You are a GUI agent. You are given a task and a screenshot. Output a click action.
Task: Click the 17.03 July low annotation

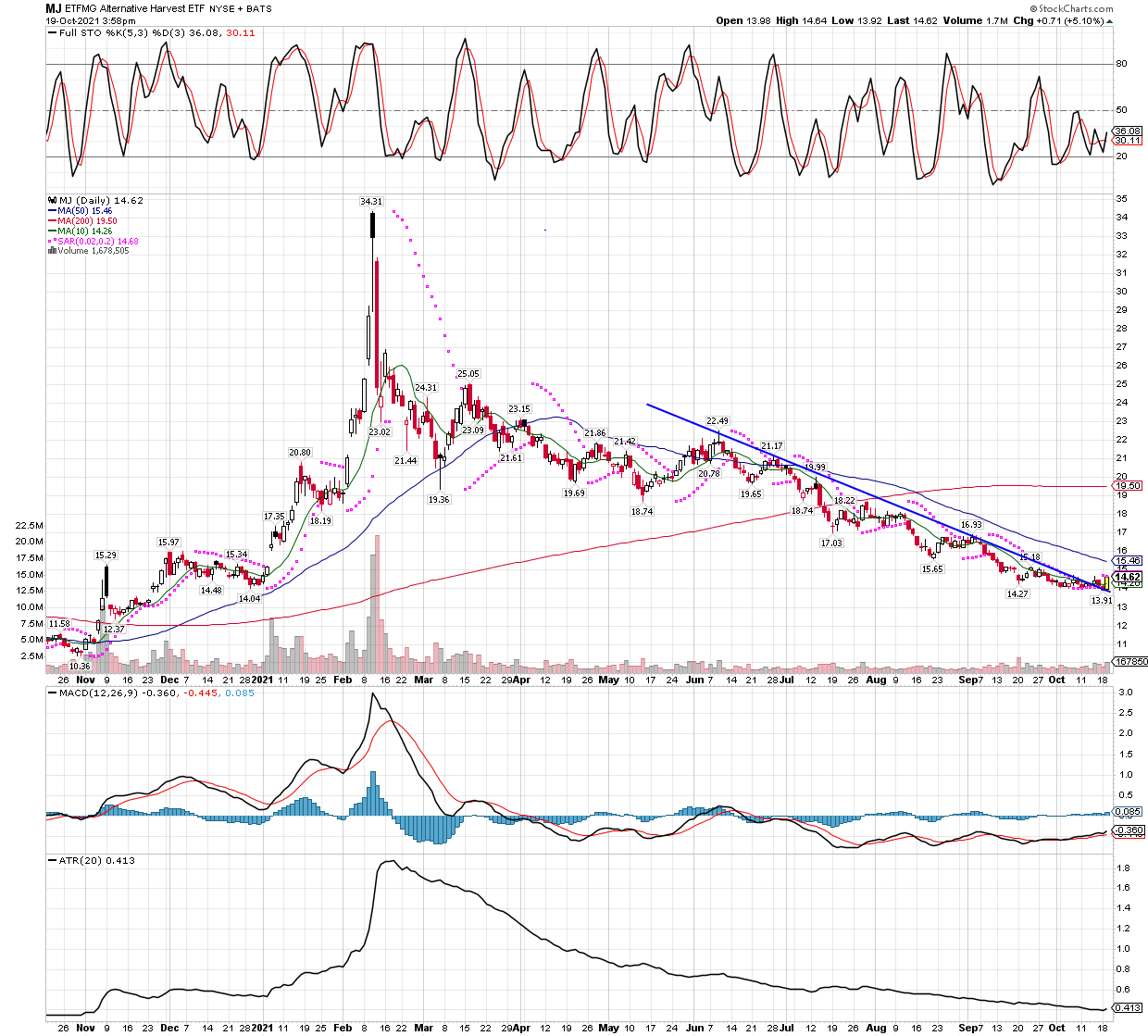click(831, 543)
